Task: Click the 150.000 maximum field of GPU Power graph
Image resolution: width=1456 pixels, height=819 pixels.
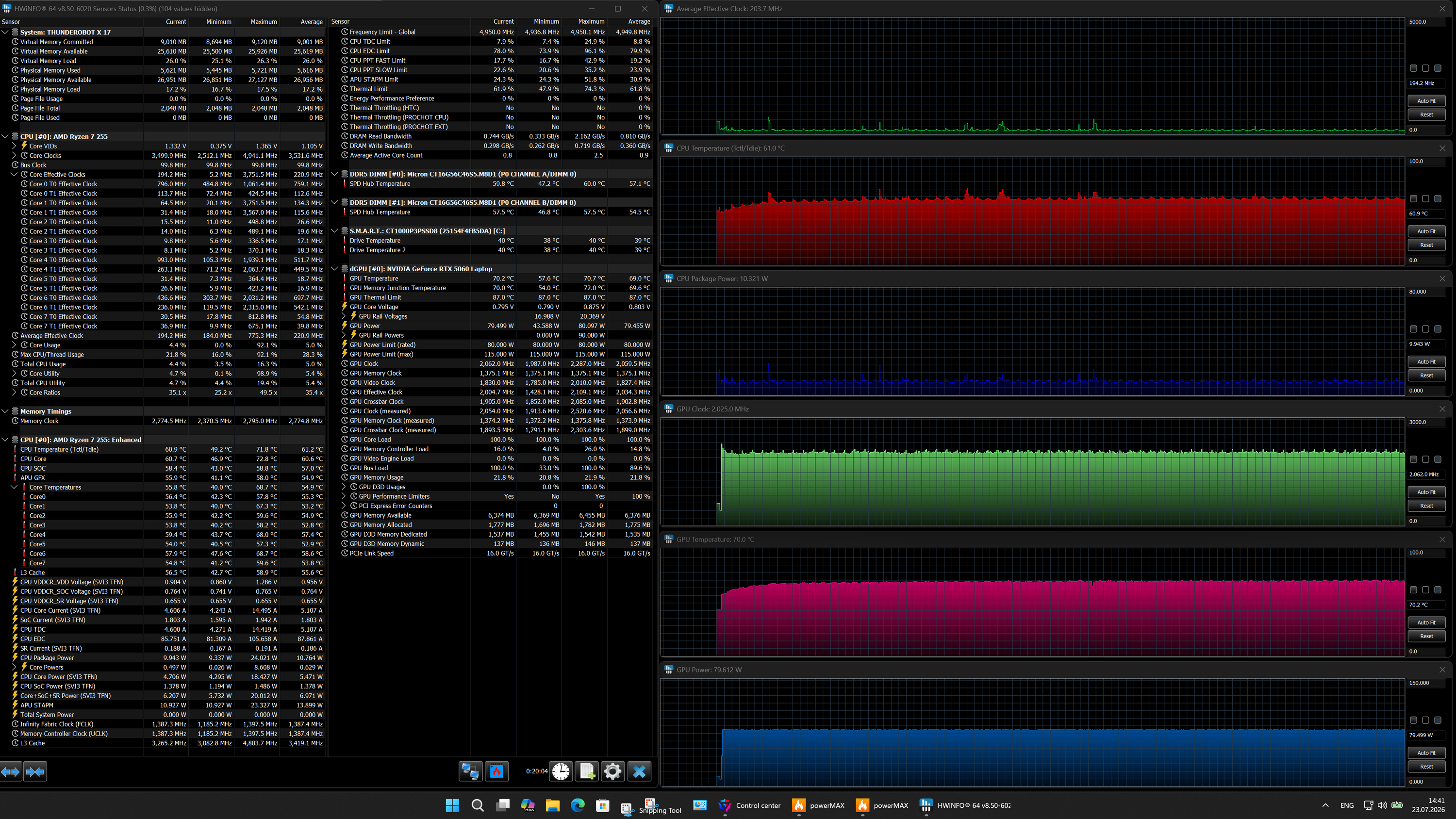Action: 1426,683
